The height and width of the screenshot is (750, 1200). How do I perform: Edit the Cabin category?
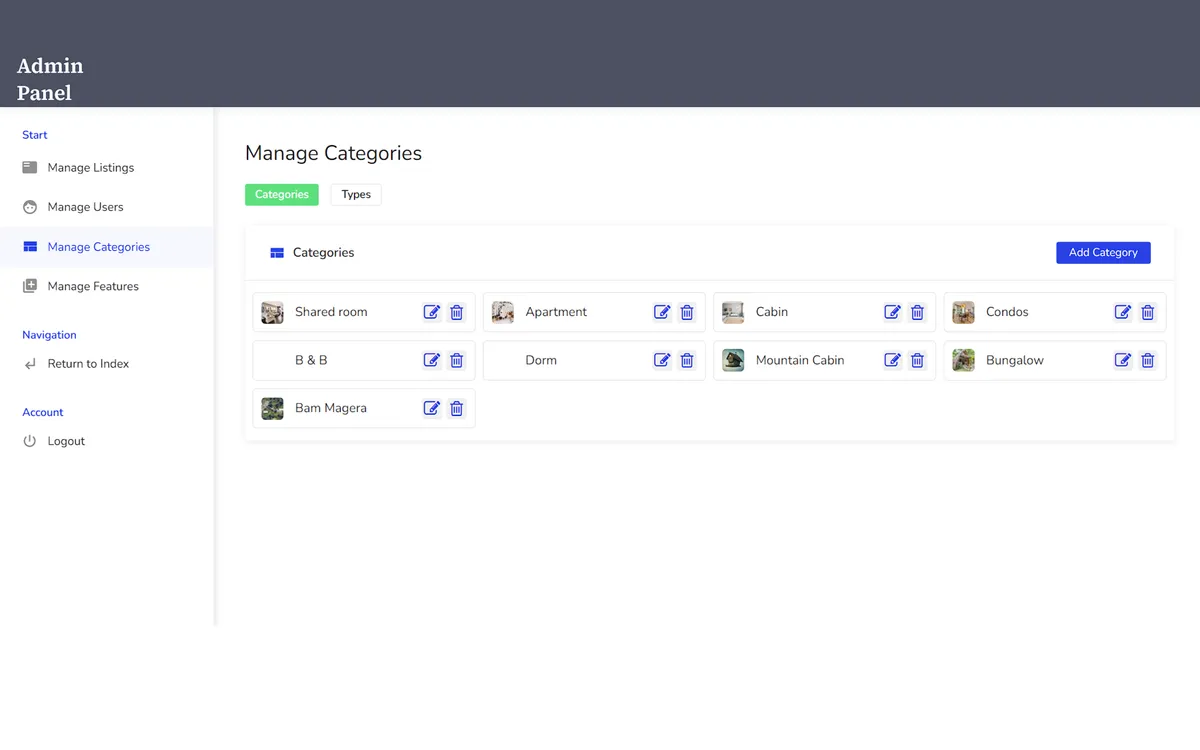pos(893,312)
